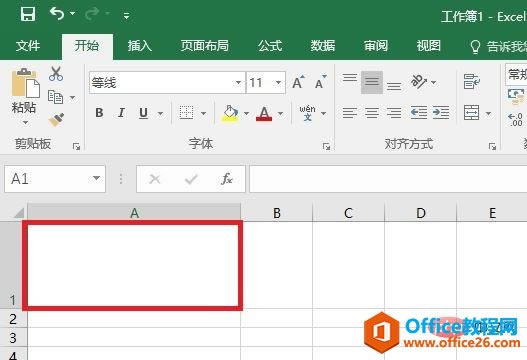Click Merge and Center icon

click(472, 113)
